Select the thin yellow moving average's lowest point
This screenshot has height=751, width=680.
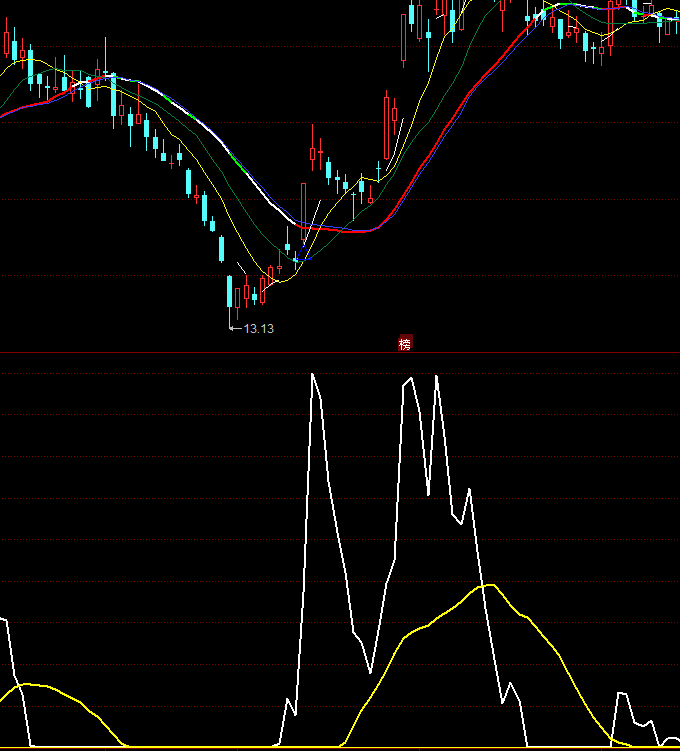280,281
